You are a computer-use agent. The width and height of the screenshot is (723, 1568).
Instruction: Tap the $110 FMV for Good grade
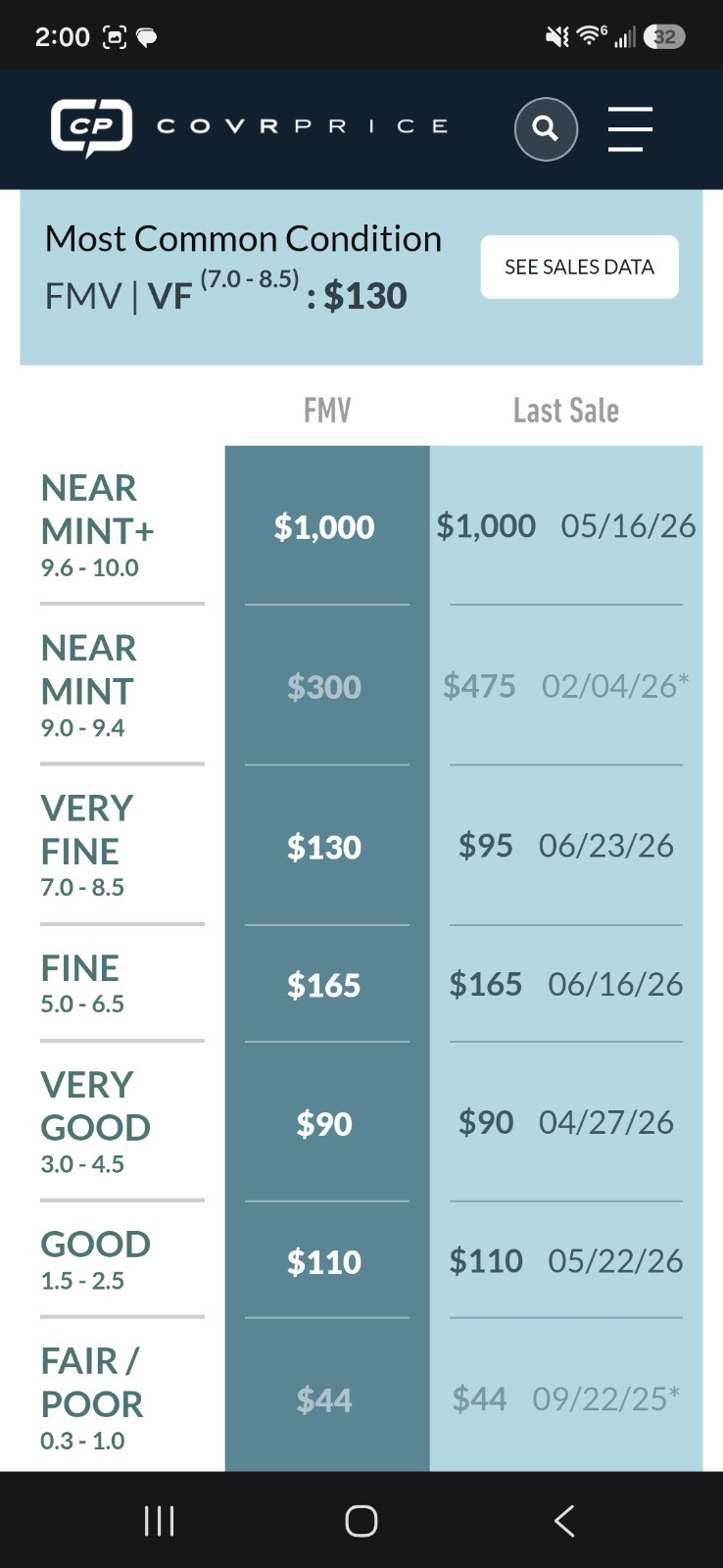click(324, 1261)
